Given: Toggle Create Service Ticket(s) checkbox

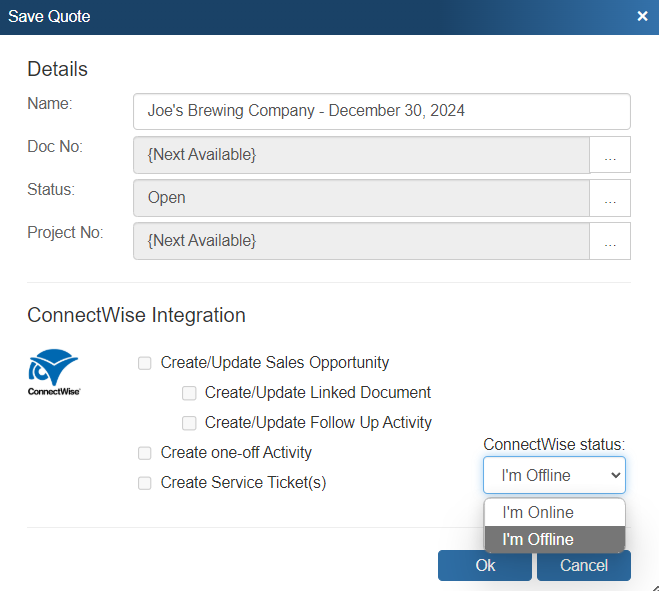Looking at the screenshot, I should 145,483.
